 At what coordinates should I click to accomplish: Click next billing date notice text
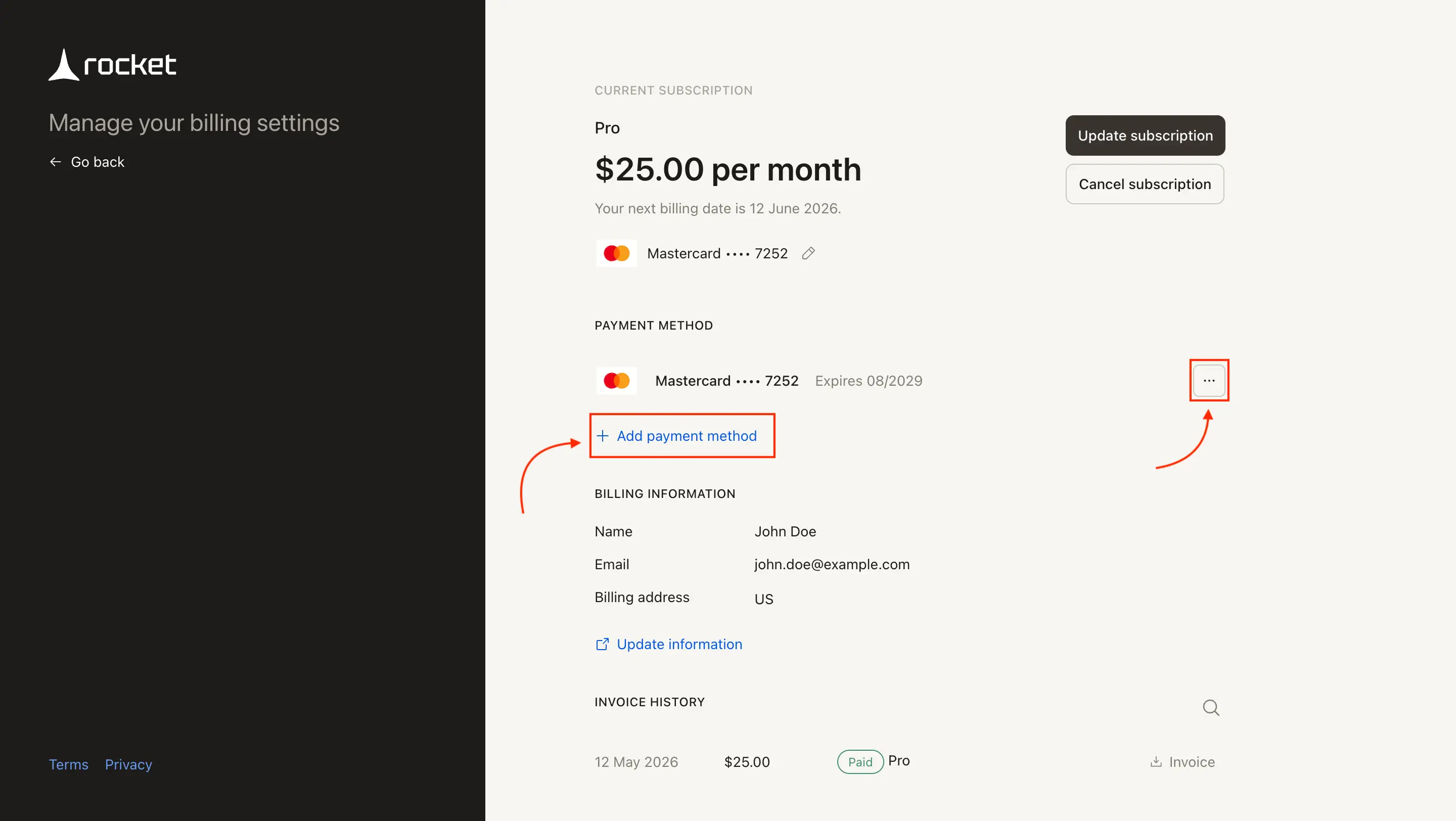718,208
